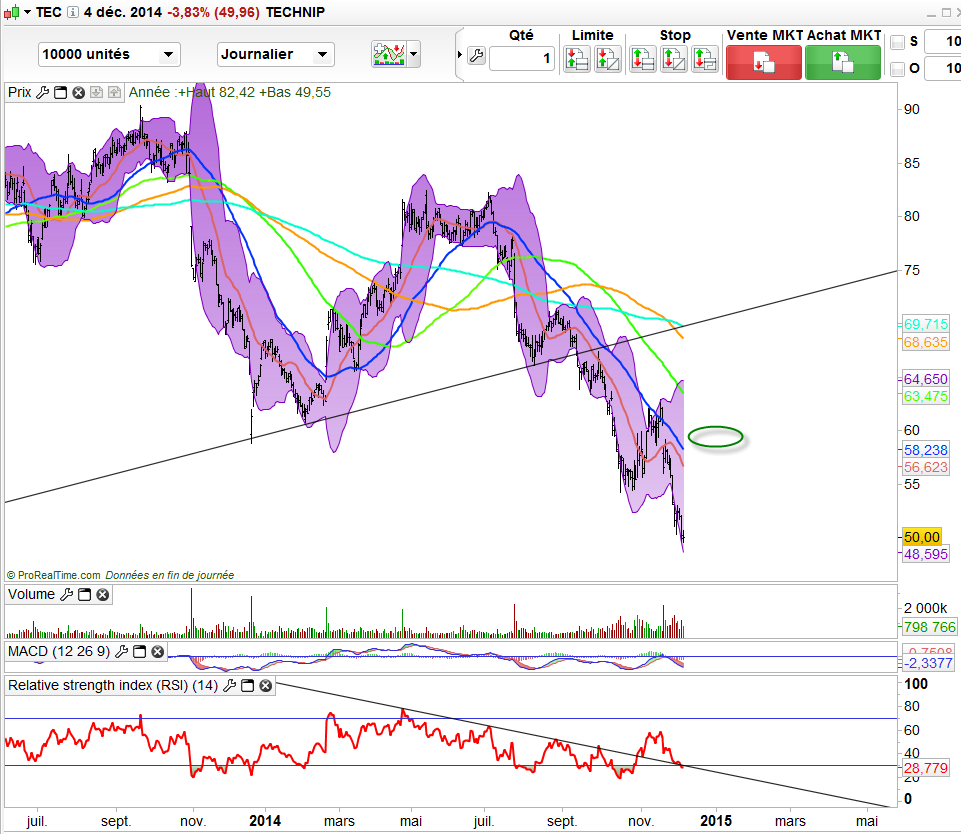Click the 2015 label on time axis
The height and width of the screenshot is (834, 961).
click(716, 821)
